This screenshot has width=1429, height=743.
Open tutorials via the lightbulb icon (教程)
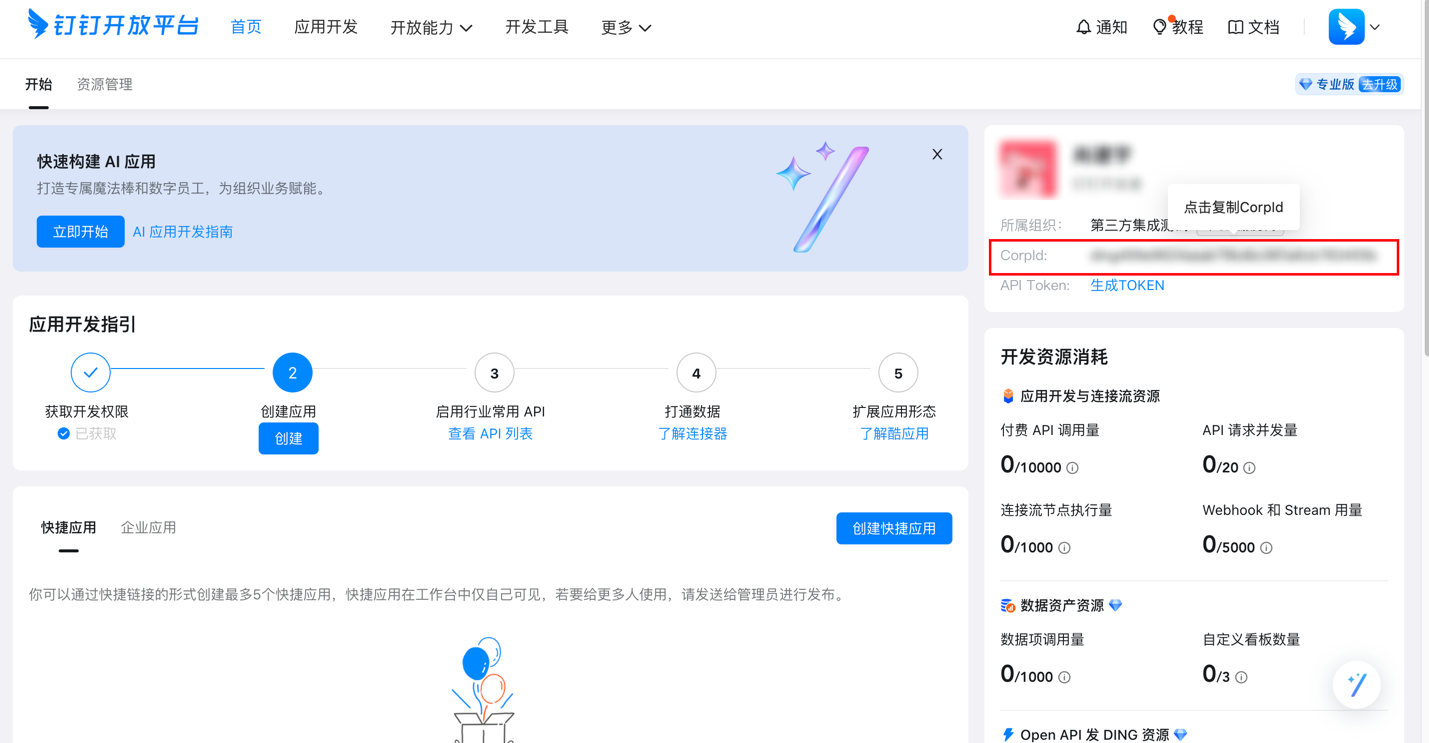(x=1160, y=27)
